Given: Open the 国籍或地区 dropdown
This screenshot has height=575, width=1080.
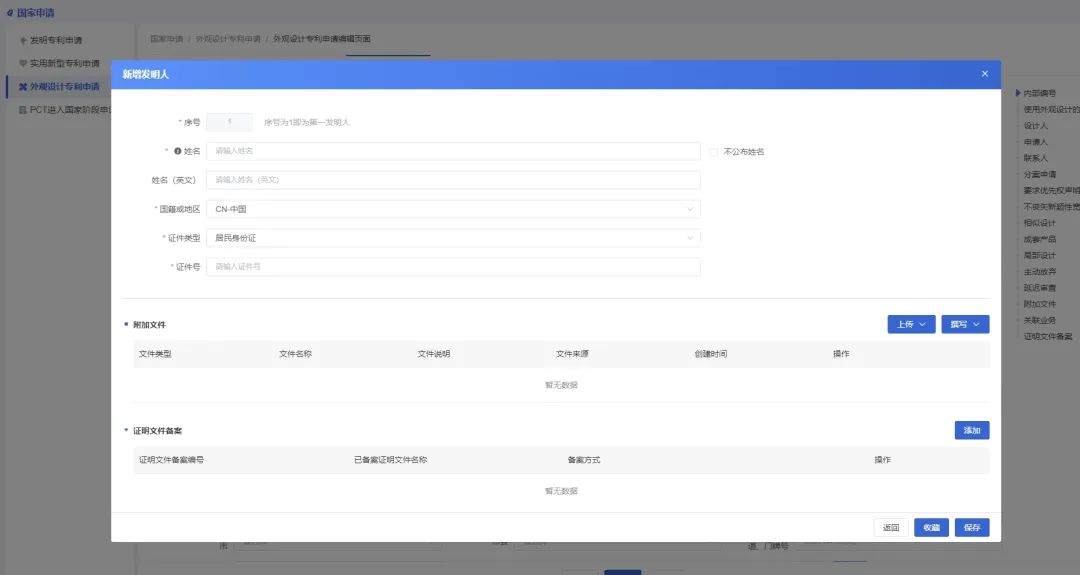Looking at the screenshot, I should (453, 210).
